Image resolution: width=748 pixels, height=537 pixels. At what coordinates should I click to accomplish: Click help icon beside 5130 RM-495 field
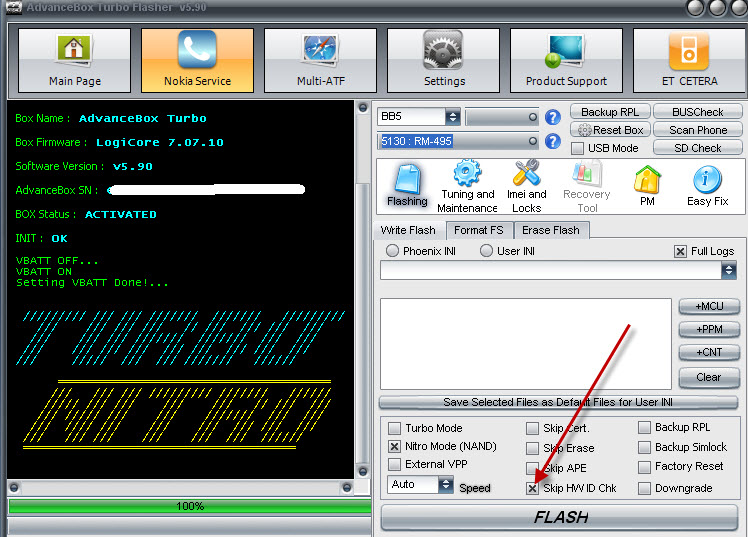[553, 141]
